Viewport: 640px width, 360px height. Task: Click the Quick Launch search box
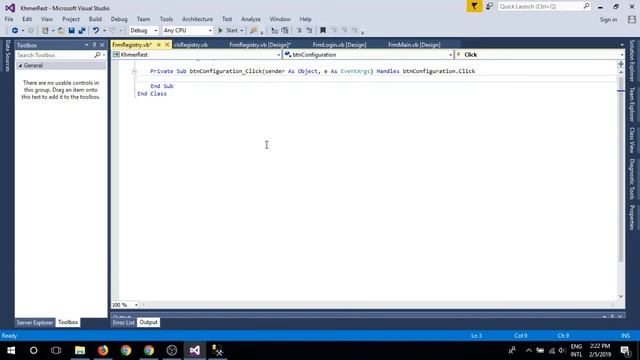pyautogui.click(x=544, y=7)
